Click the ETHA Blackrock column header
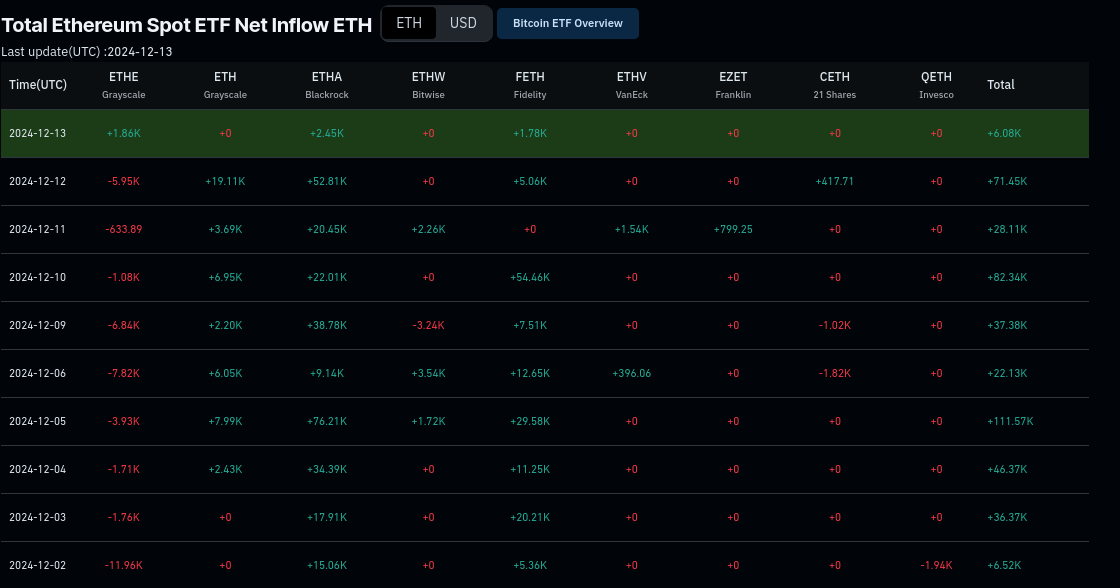This screenshot has height=588, width=1120. click(x=327, y=85)
